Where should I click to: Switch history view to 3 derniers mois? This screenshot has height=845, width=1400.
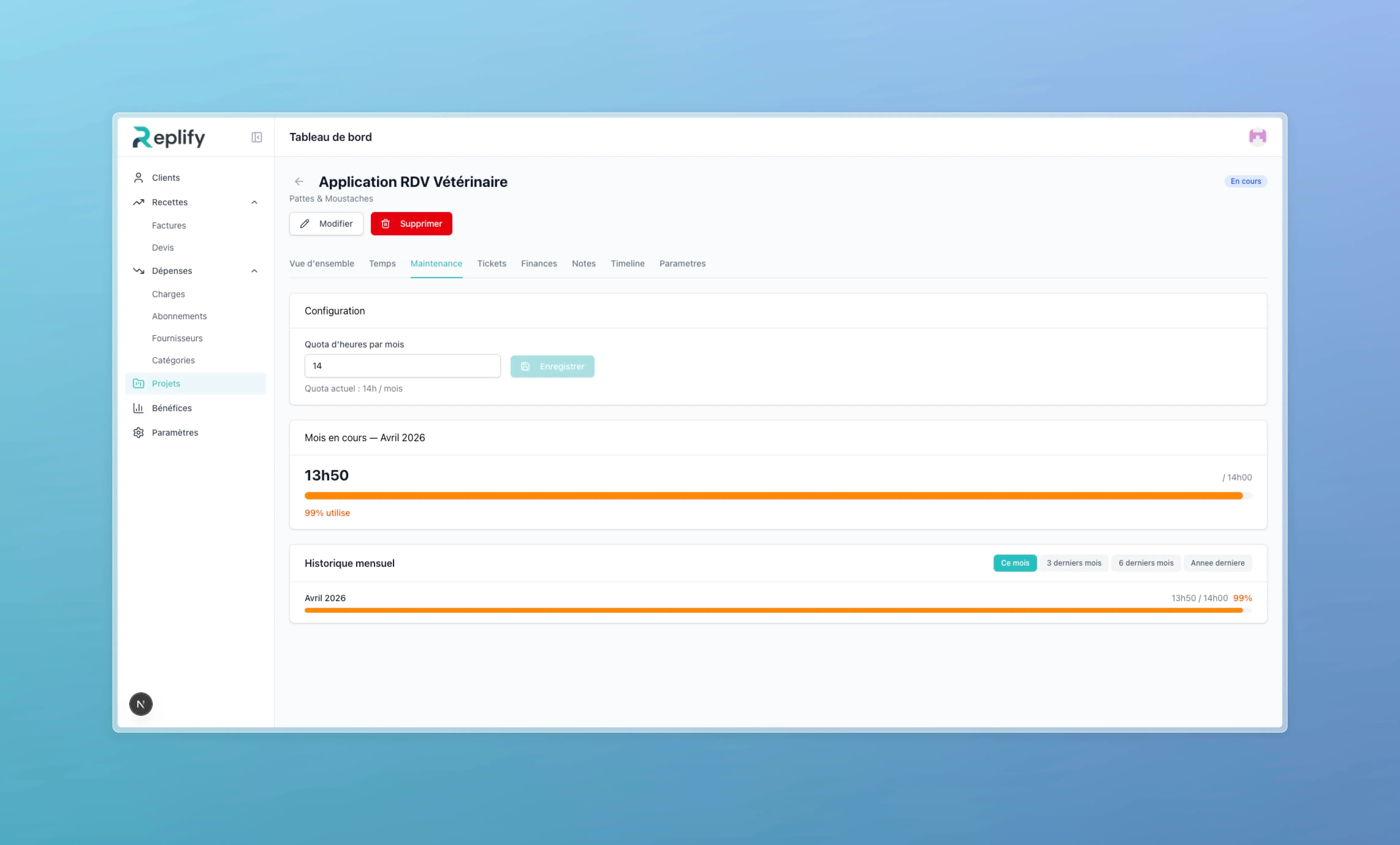[x=1073, y=563]
